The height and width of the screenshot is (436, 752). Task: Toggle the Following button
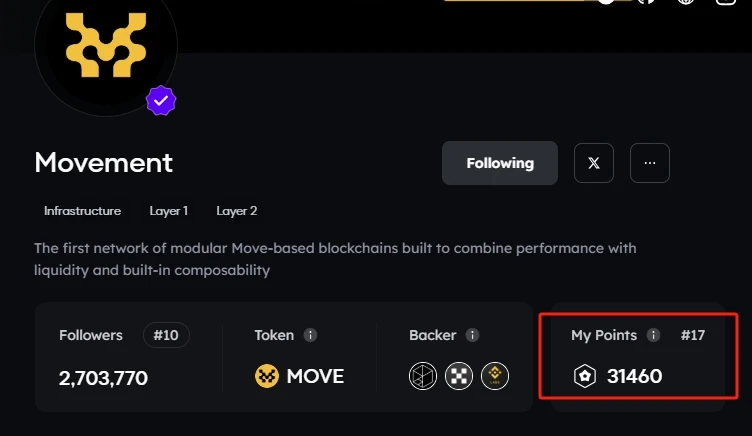500,163
